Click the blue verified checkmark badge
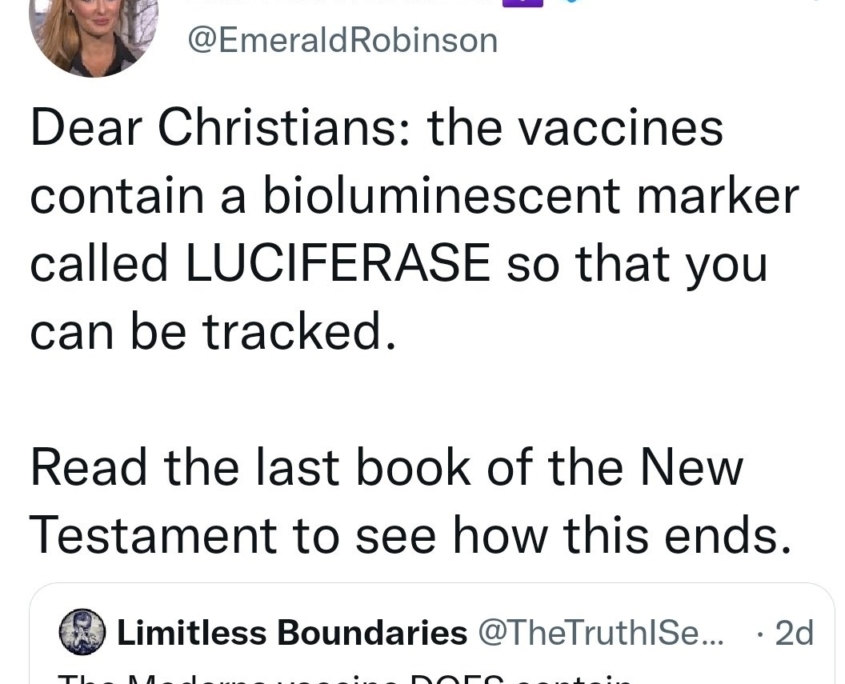Image resolution: width=845 pixels, height=684 pixels. 573,2
